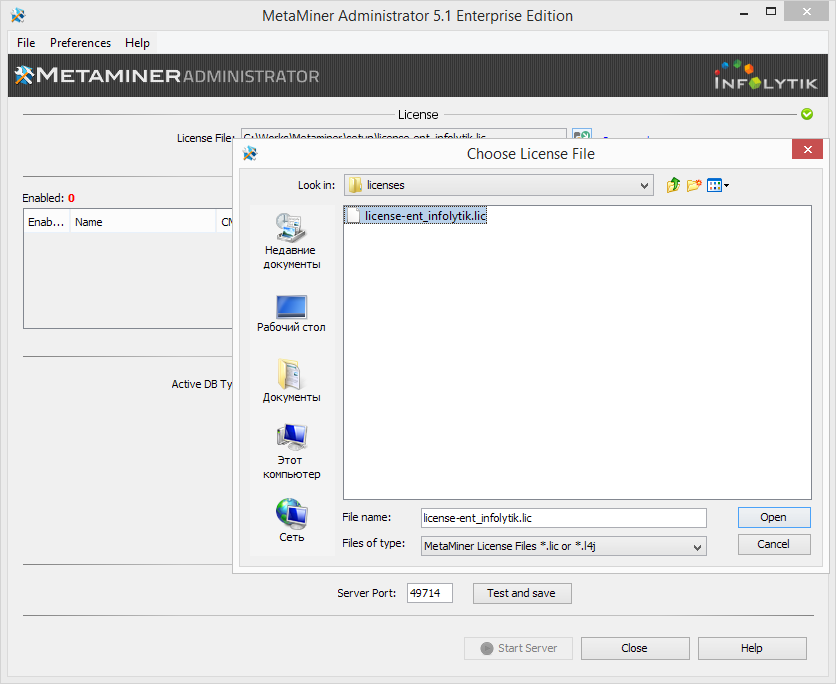This screenshot has width=836, height=684.
Task: Click the License File path field
Action: (x=404, y=134)
